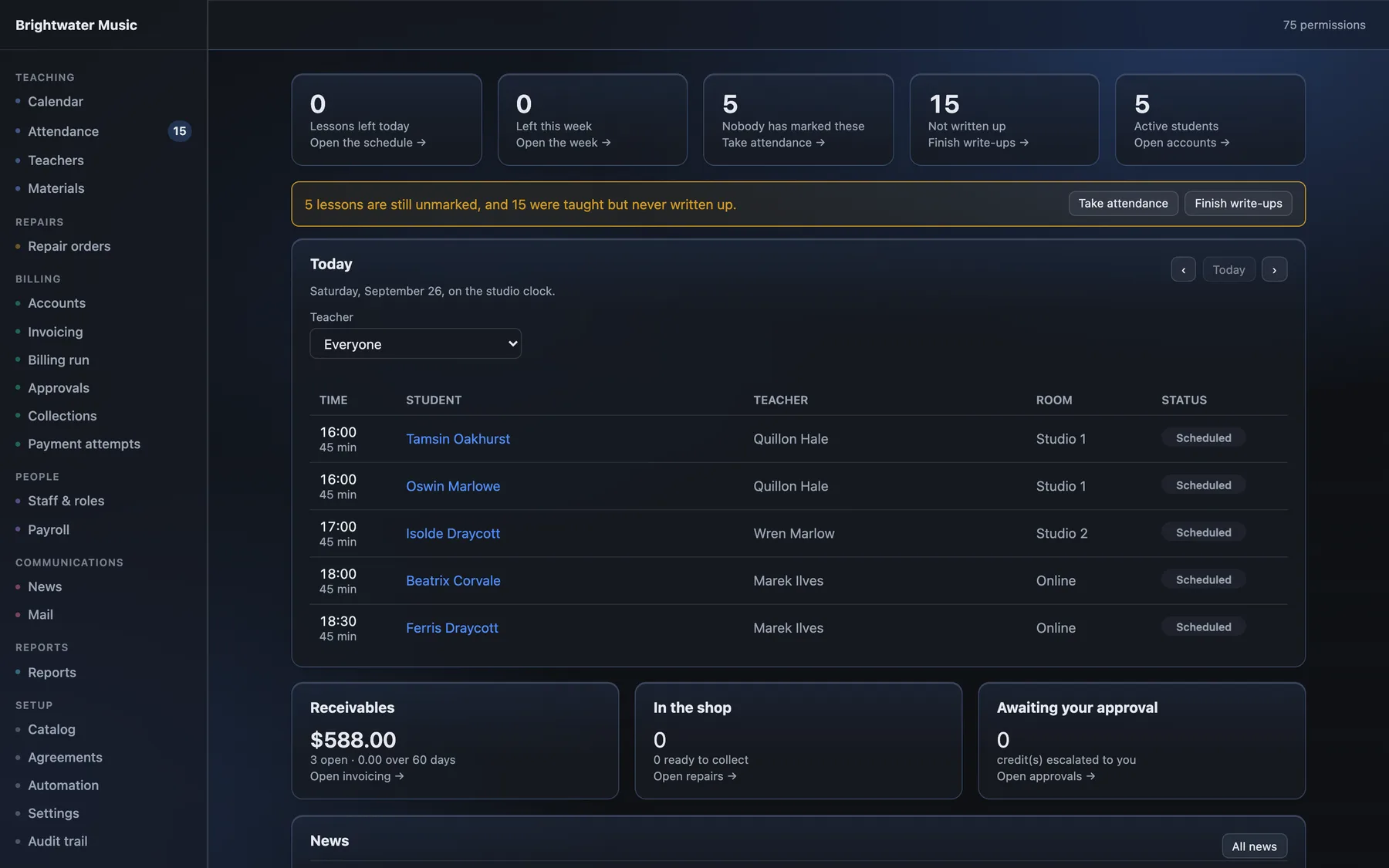Open Collections in the sidebar

click(63, 416)
